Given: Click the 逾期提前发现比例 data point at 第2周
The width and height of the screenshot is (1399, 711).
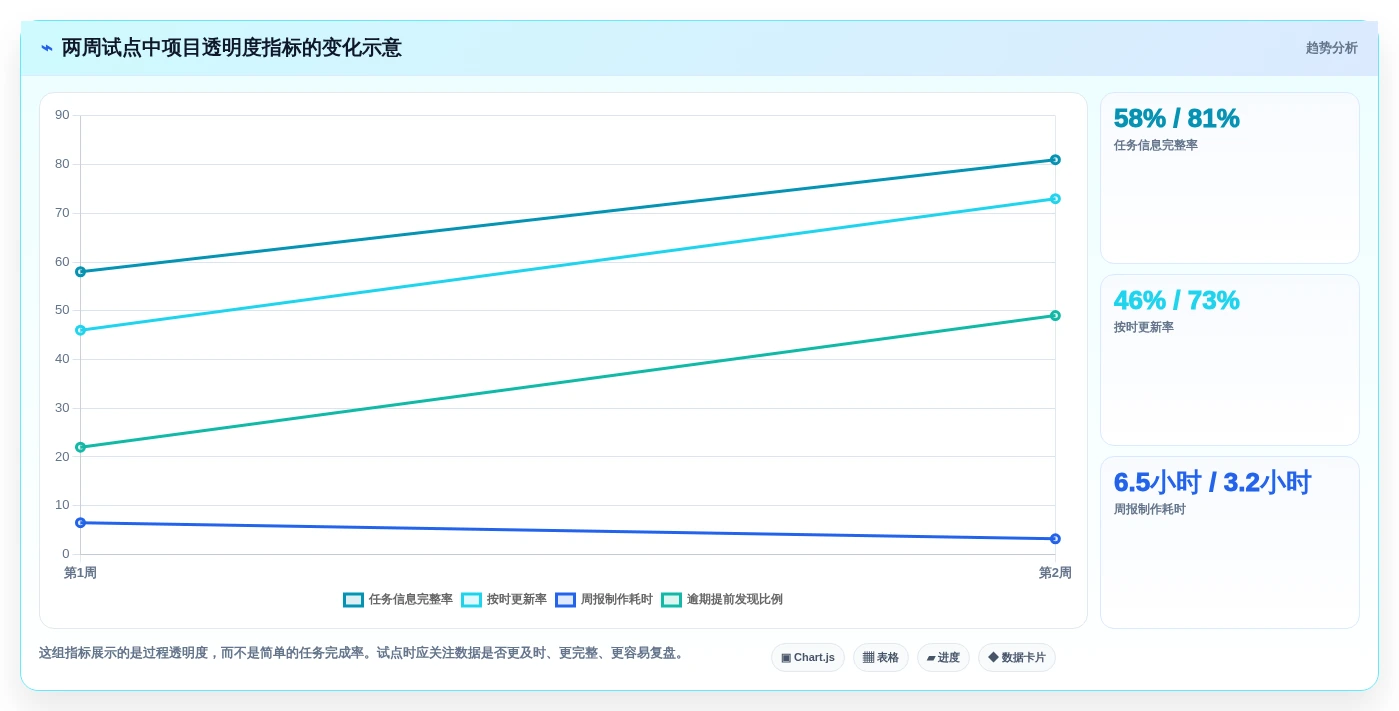Looking at the screenshot, I should pyautogui.click(x=1055, y=316).
